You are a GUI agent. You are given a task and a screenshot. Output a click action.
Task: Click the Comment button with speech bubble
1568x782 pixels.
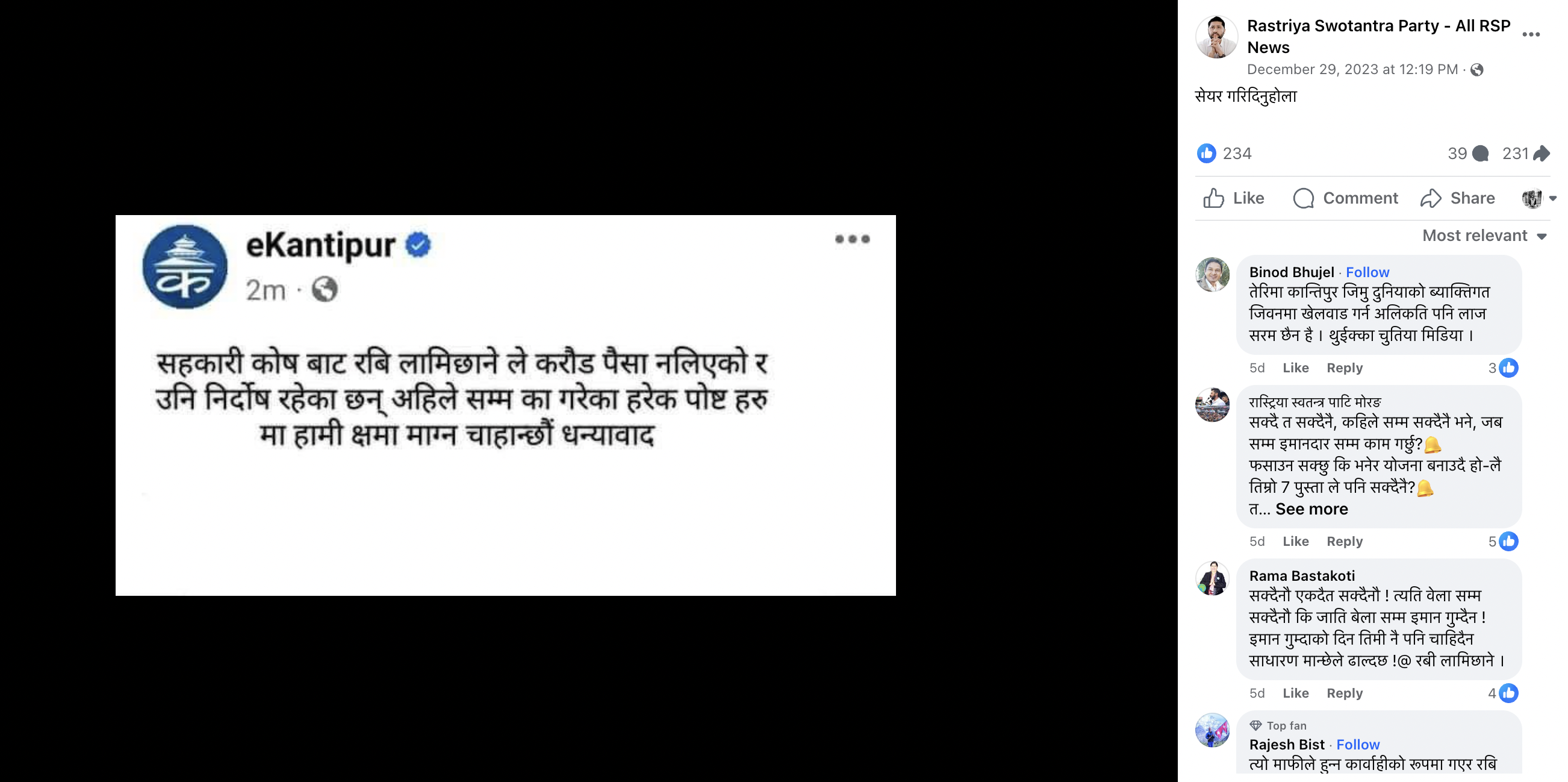pyautogui.click(x=1345, y=198)
